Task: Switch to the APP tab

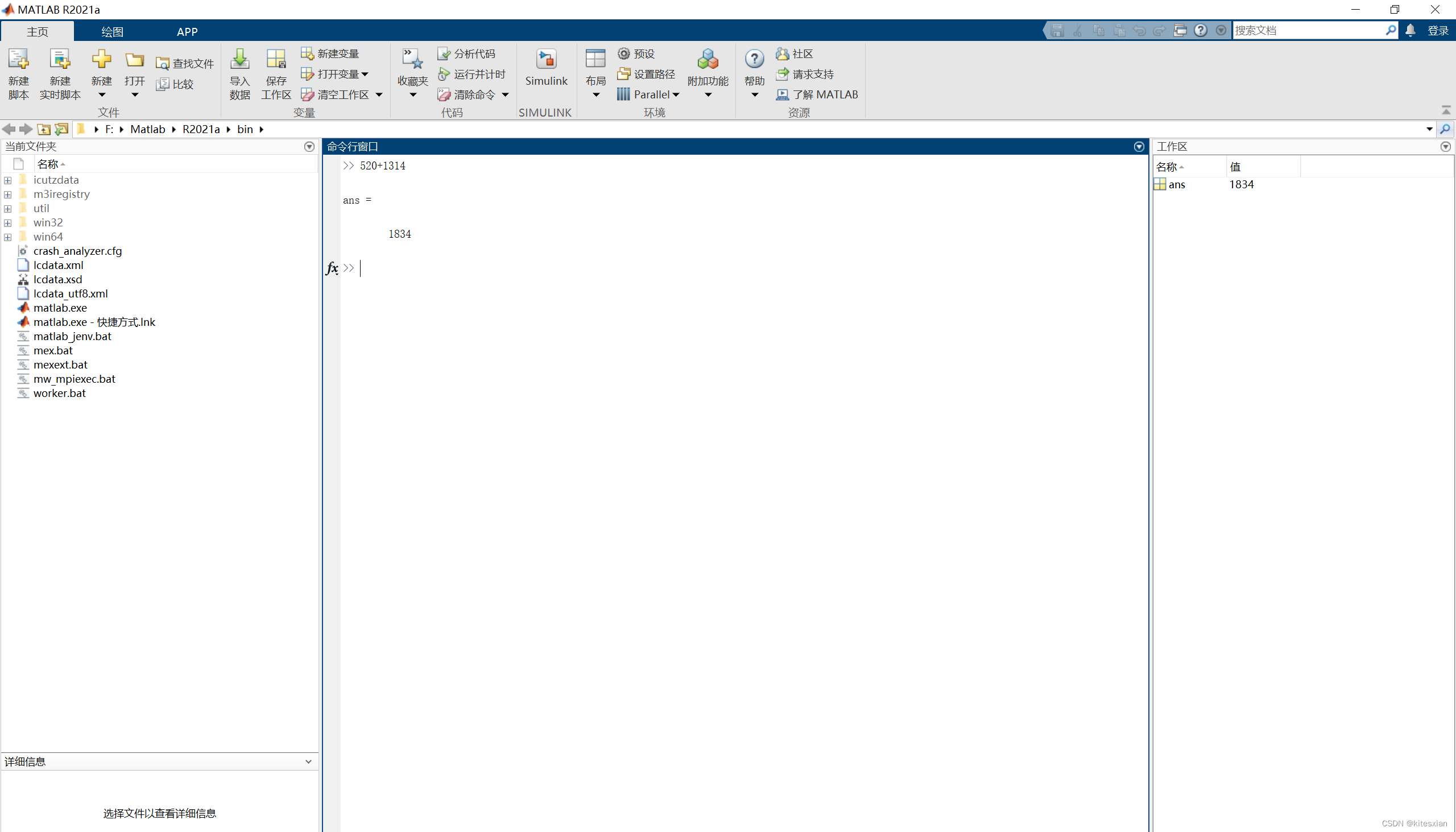Action: [187, 32]
